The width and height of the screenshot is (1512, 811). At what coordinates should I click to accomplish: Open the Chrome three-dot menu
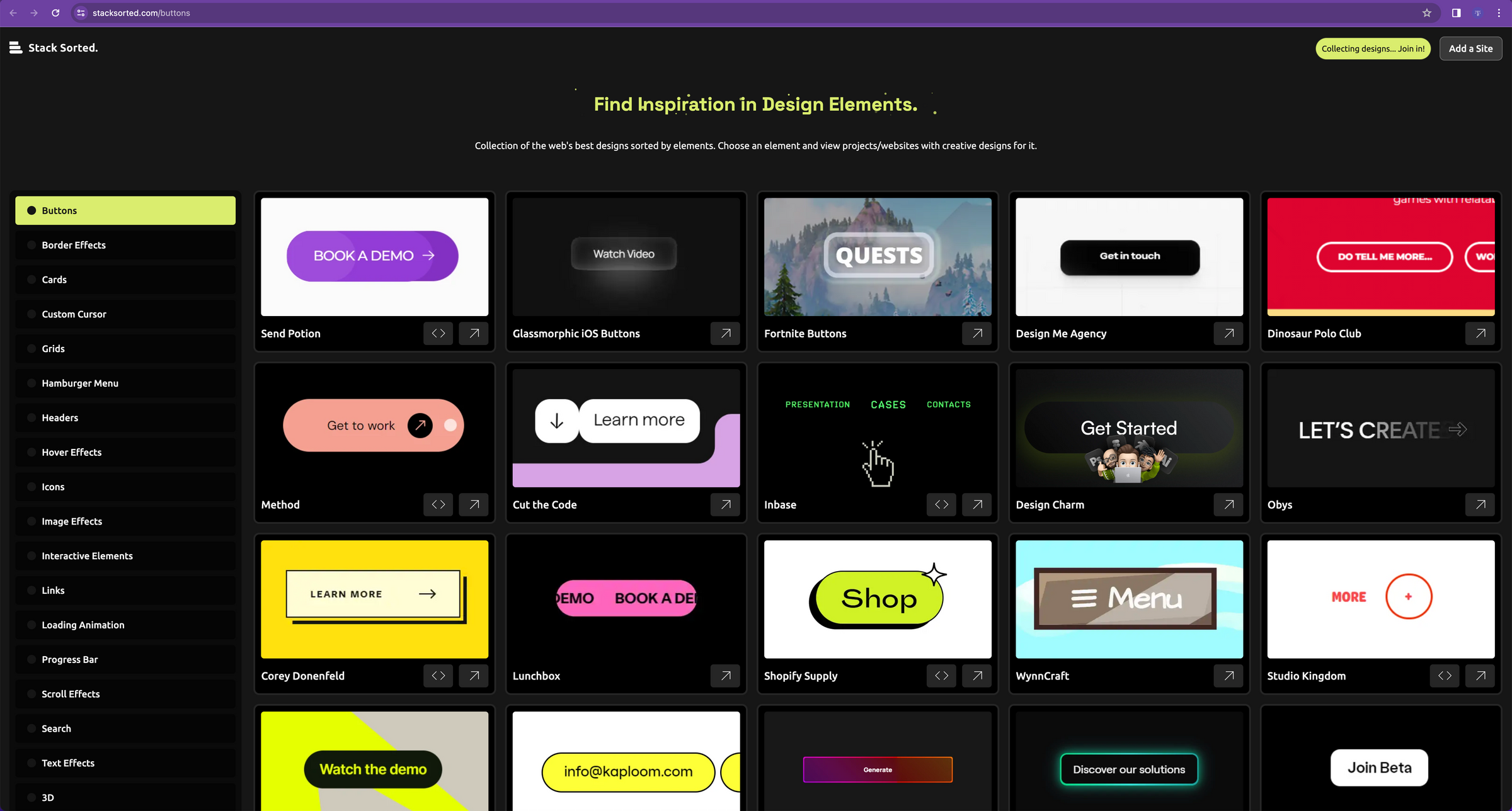coord(1498,13)
